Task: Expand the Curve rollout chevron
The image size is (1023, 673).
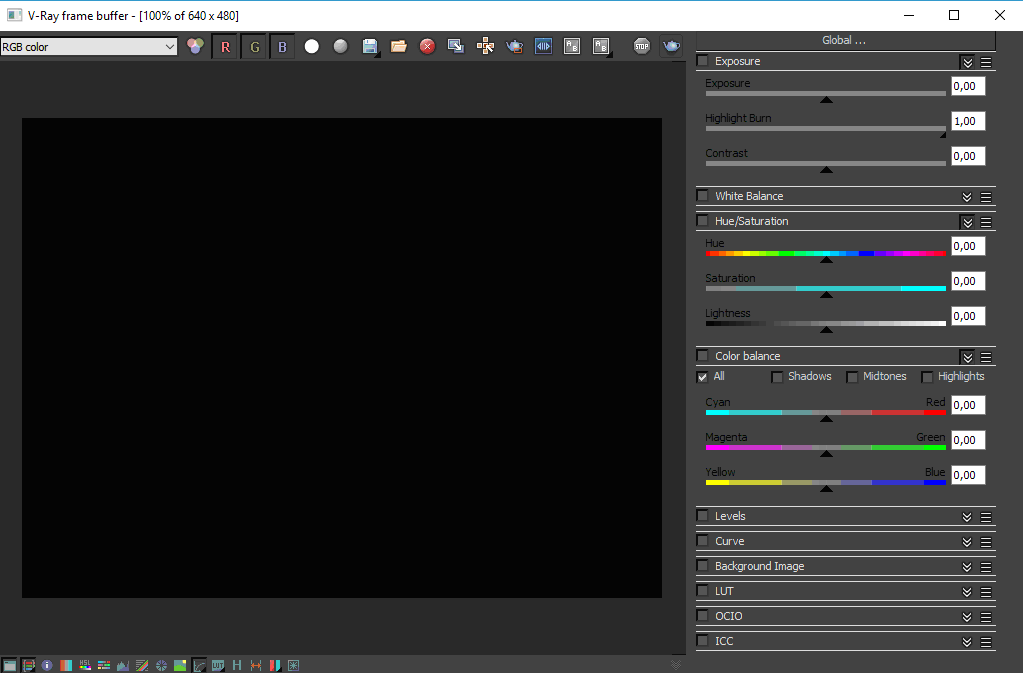Action: coord(968,542)
